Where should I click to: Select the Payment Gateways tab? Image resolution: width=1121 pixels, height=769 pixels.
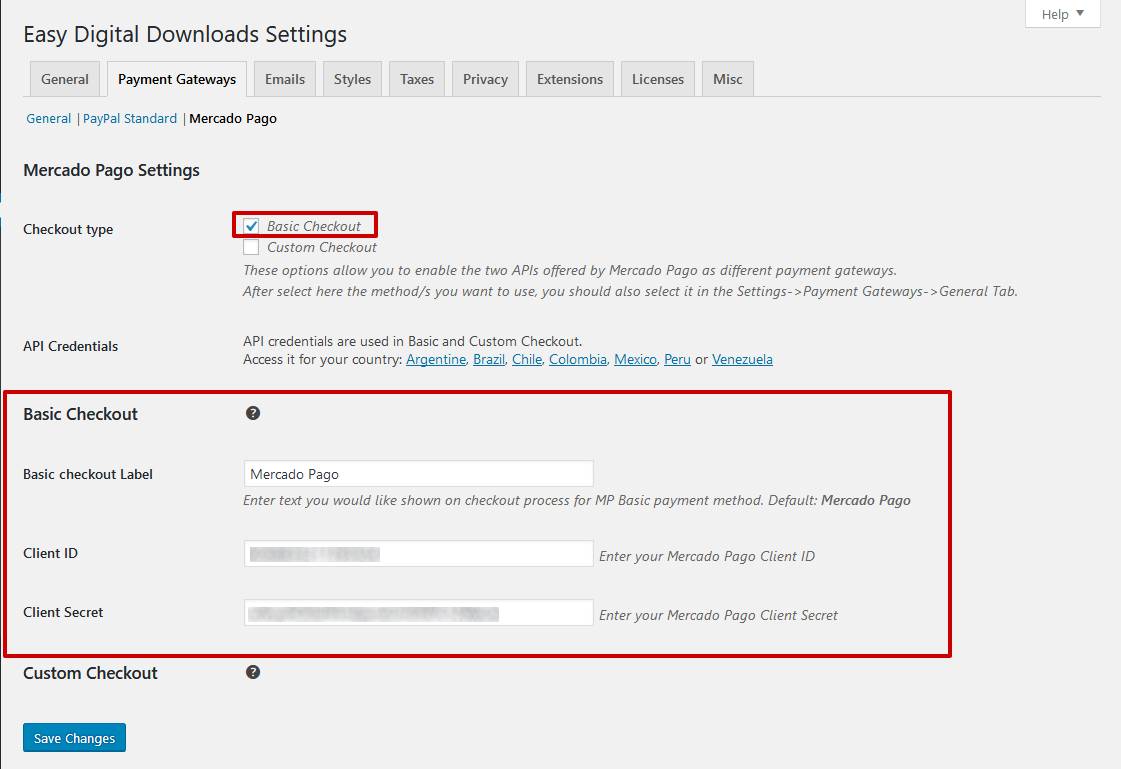(x=177, y=79)
